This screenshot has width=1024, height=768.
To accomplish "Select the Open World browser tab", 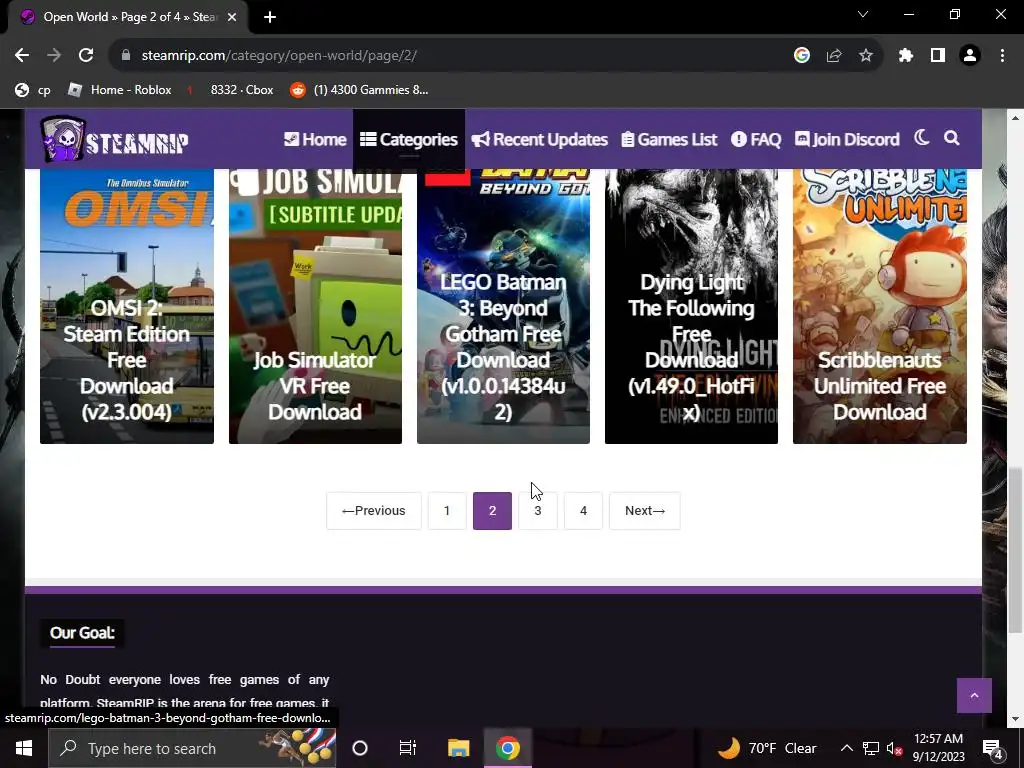I will click(128, 17).
